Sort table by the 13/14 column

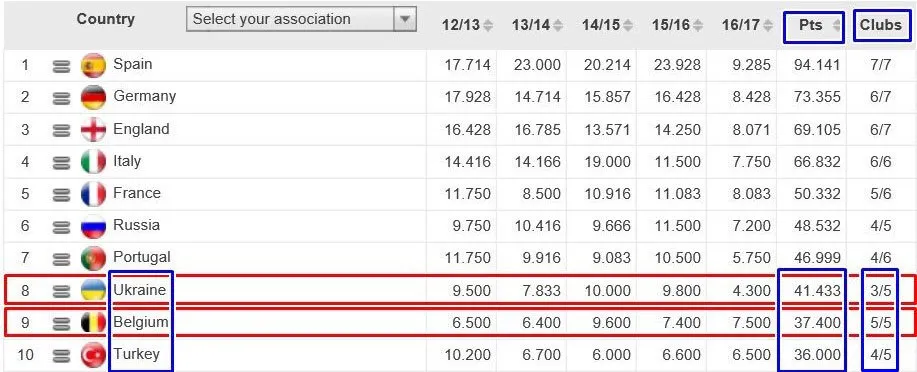537,25
